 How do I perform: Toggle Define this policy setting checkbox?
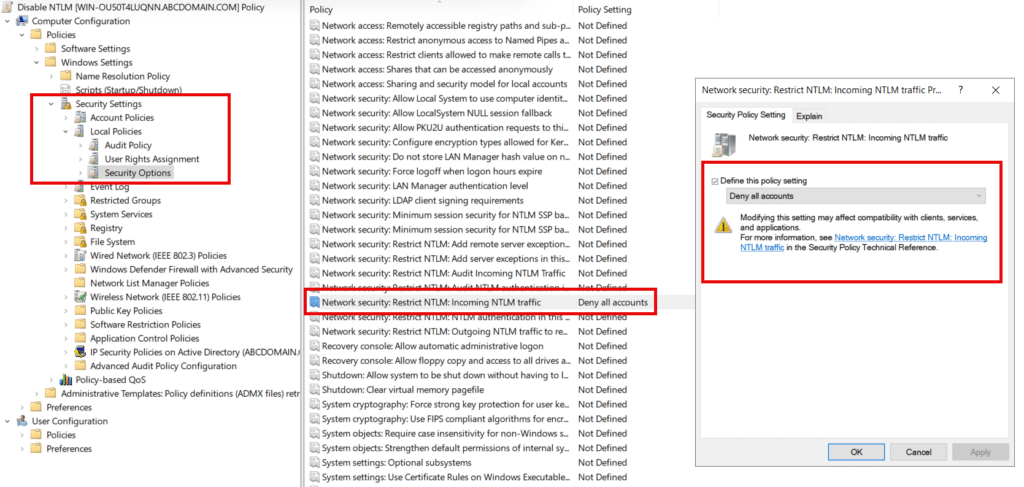point(715,181)
